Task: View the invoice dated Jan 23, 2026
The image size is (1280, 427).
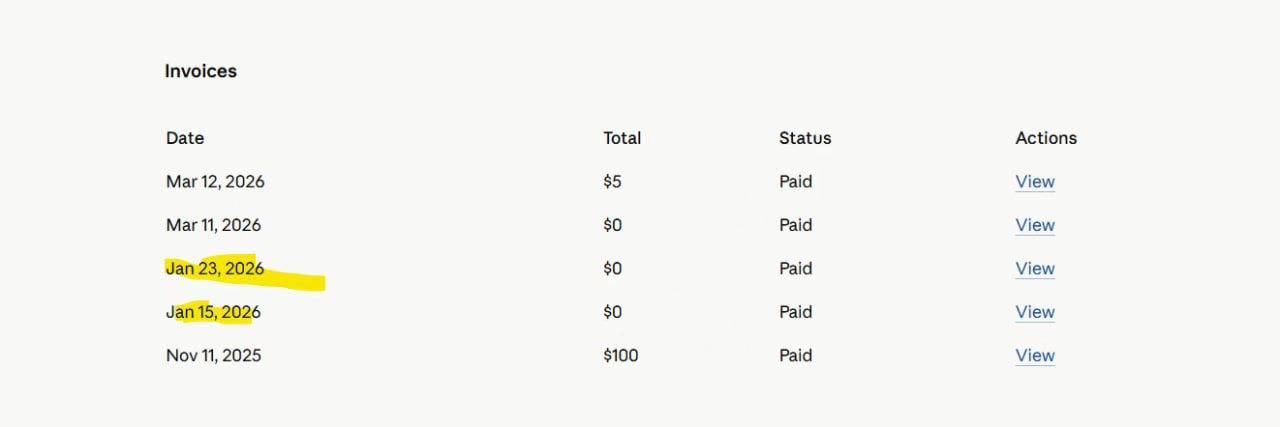Action: coord(1035,269)
